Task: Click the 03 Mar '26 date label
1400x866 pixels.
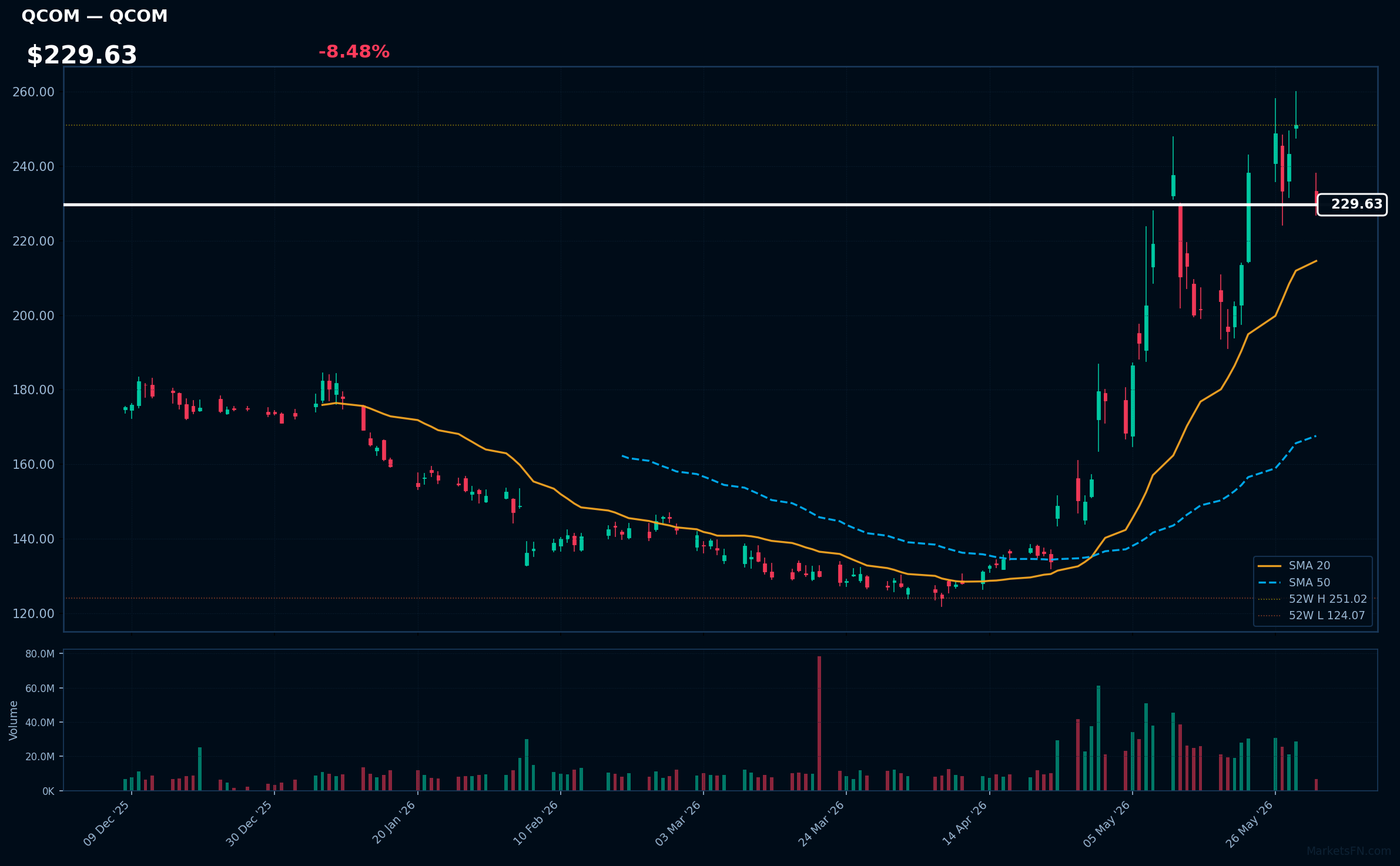Action: [x=678, y=824]
